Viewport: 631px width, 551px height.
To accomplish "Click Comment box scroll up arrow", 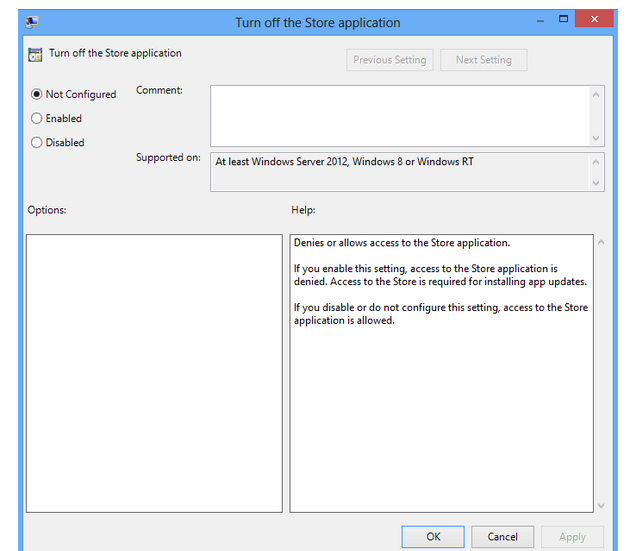I will (596, 95).
